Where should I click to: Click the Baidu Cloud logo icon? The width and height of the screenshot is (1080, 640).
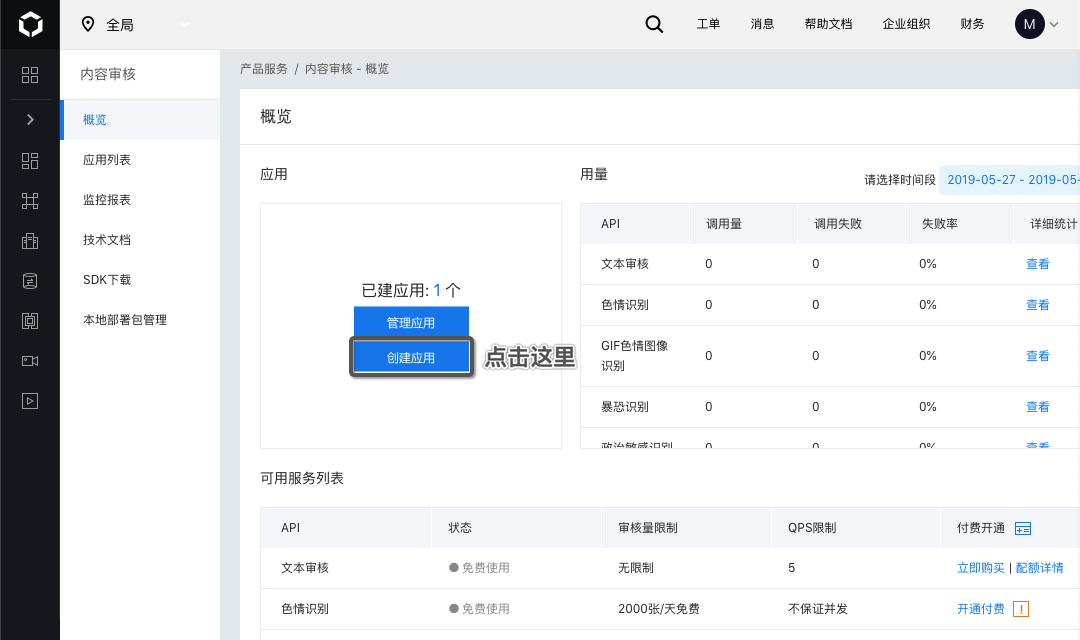click(30, 24)
